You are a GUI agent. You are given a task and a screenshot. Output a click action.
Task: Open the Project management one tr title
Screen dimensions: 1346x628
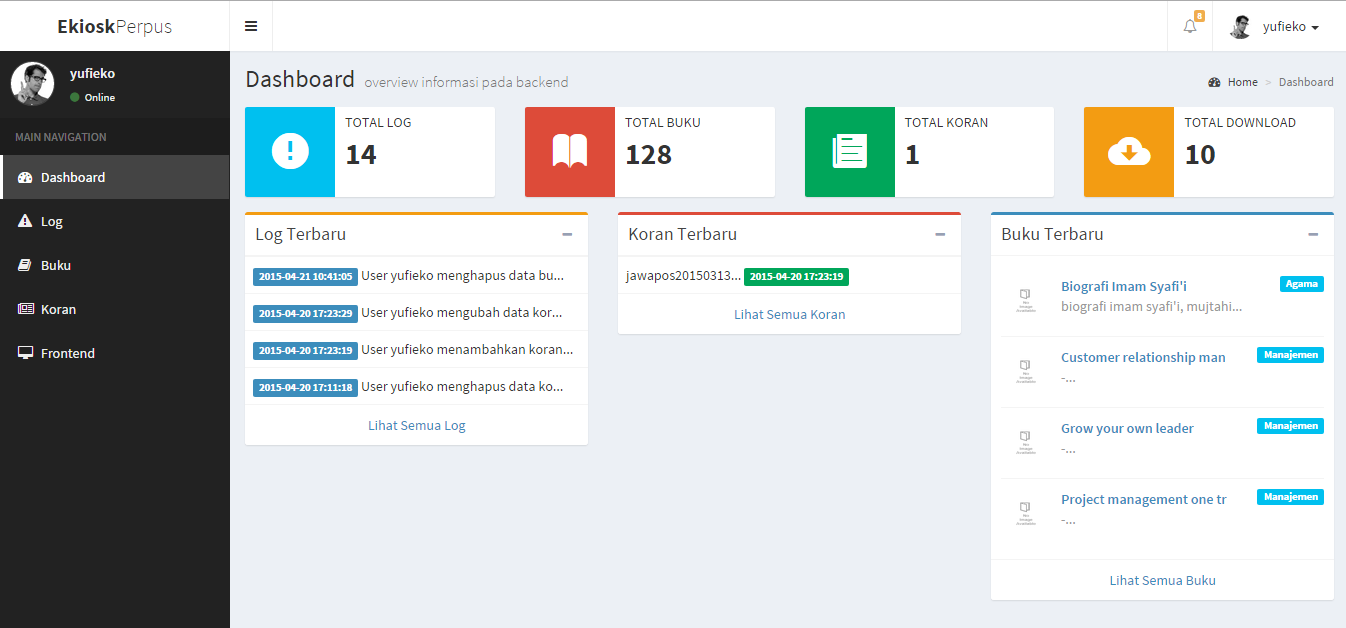coord(1144,499)
